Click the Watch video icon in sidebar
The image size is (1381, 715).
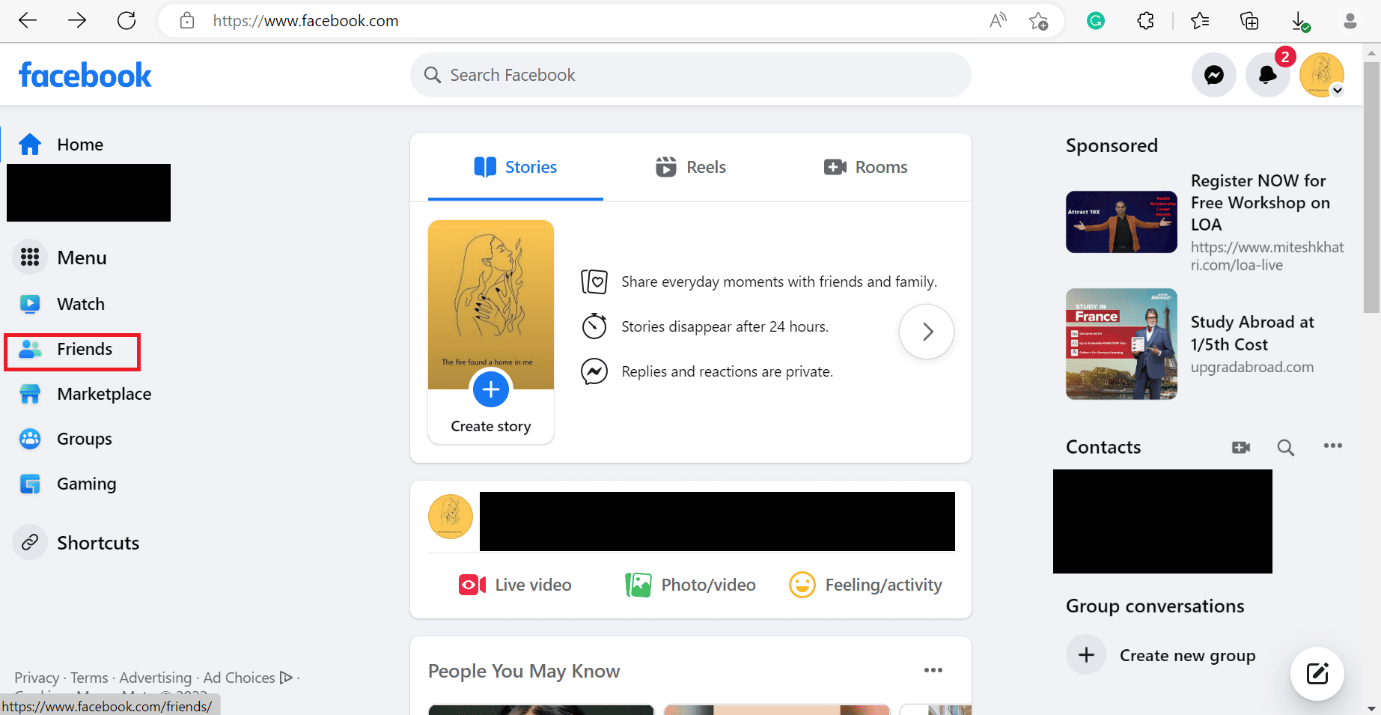pyautogui.click(x=30, y=304)
